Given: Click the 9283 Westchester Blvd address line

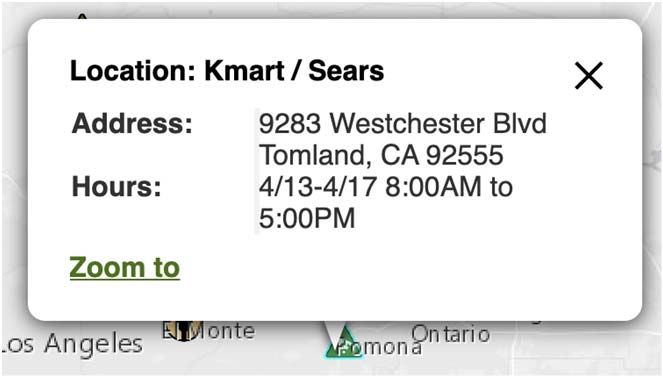Looking at the screenshot, I should [403, 124].
